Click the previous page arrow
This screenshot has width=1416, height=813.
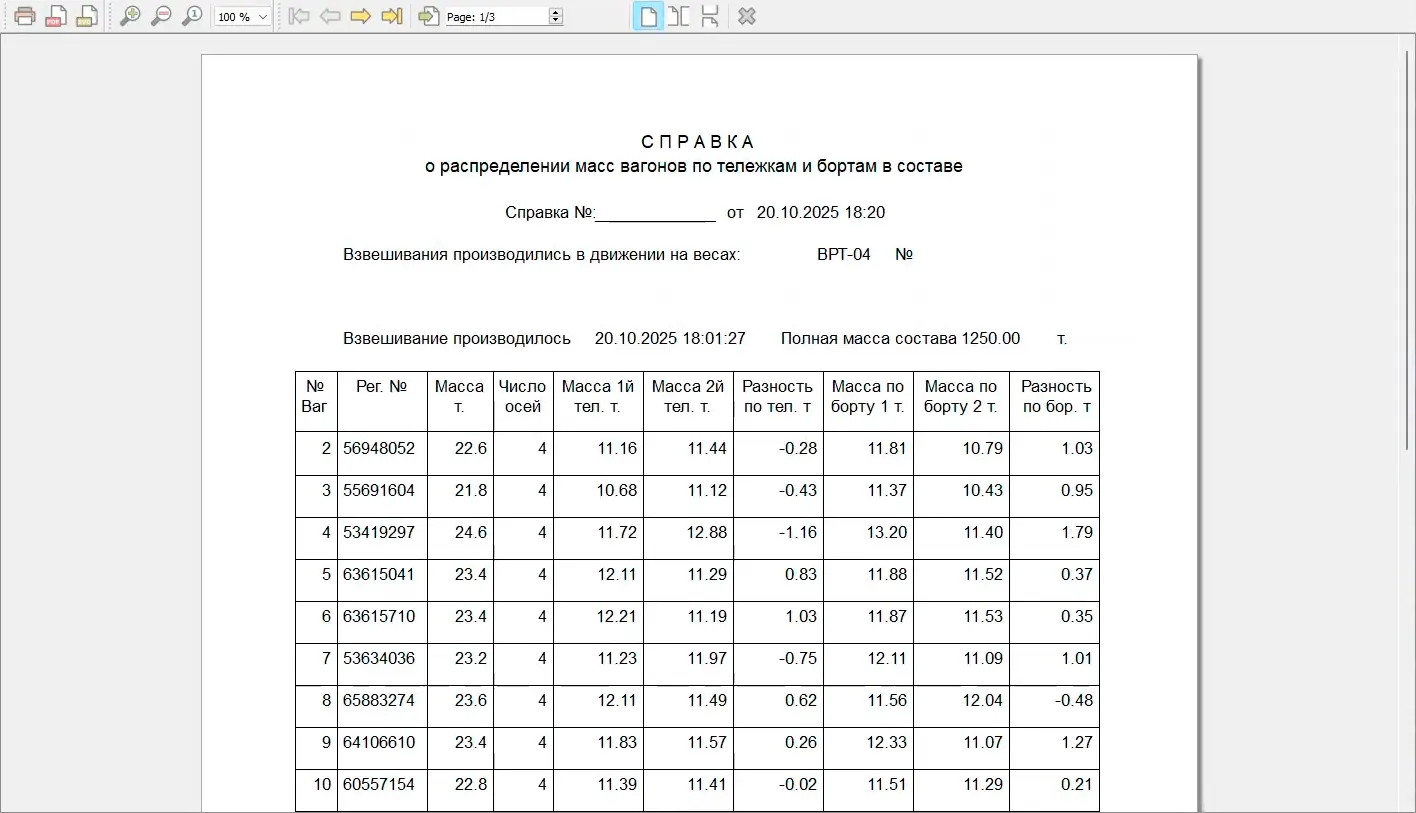coord(331,15)
